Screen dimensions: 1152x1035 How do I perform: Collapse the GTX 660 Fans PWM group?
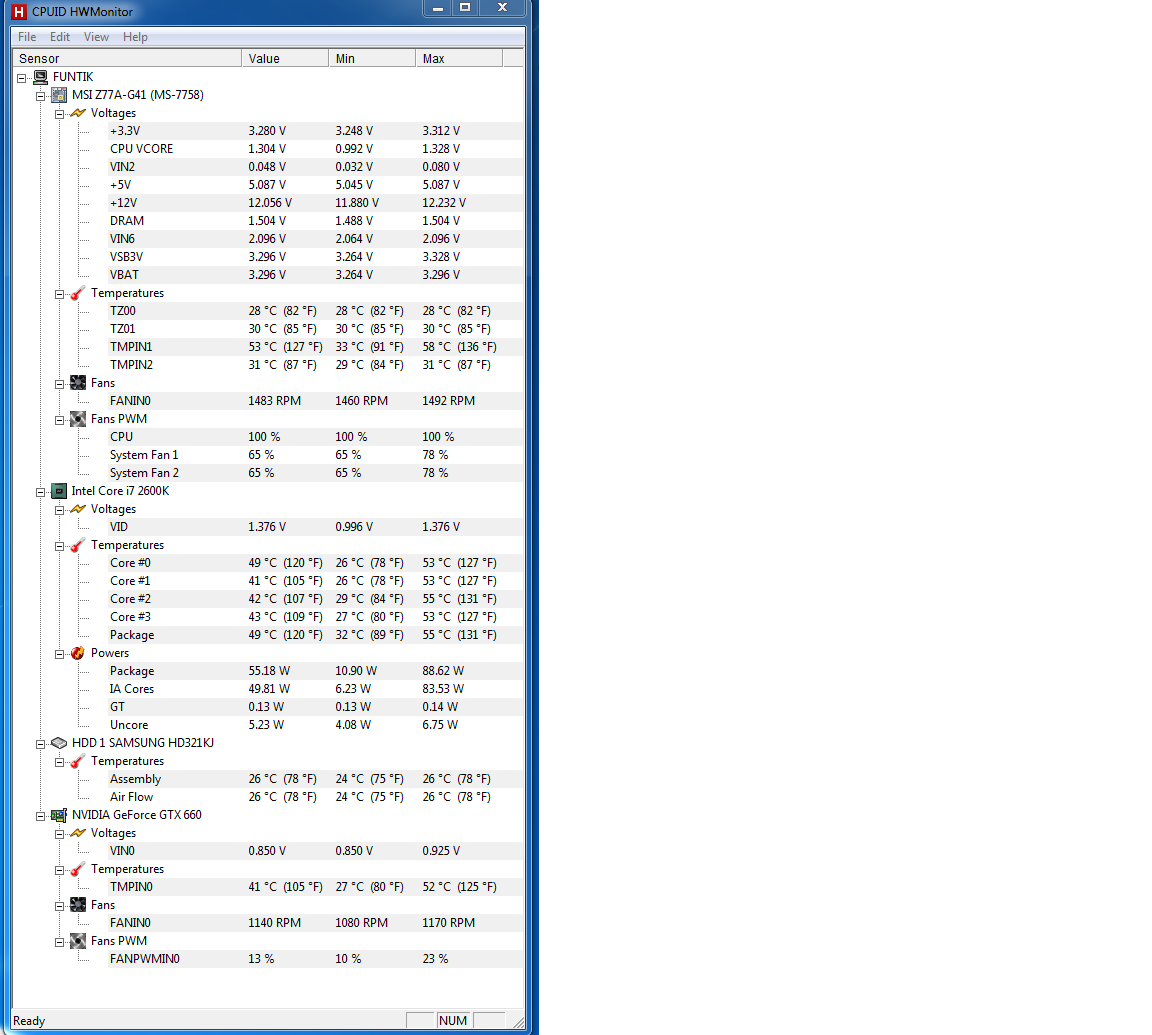click(x=60, y=942)
